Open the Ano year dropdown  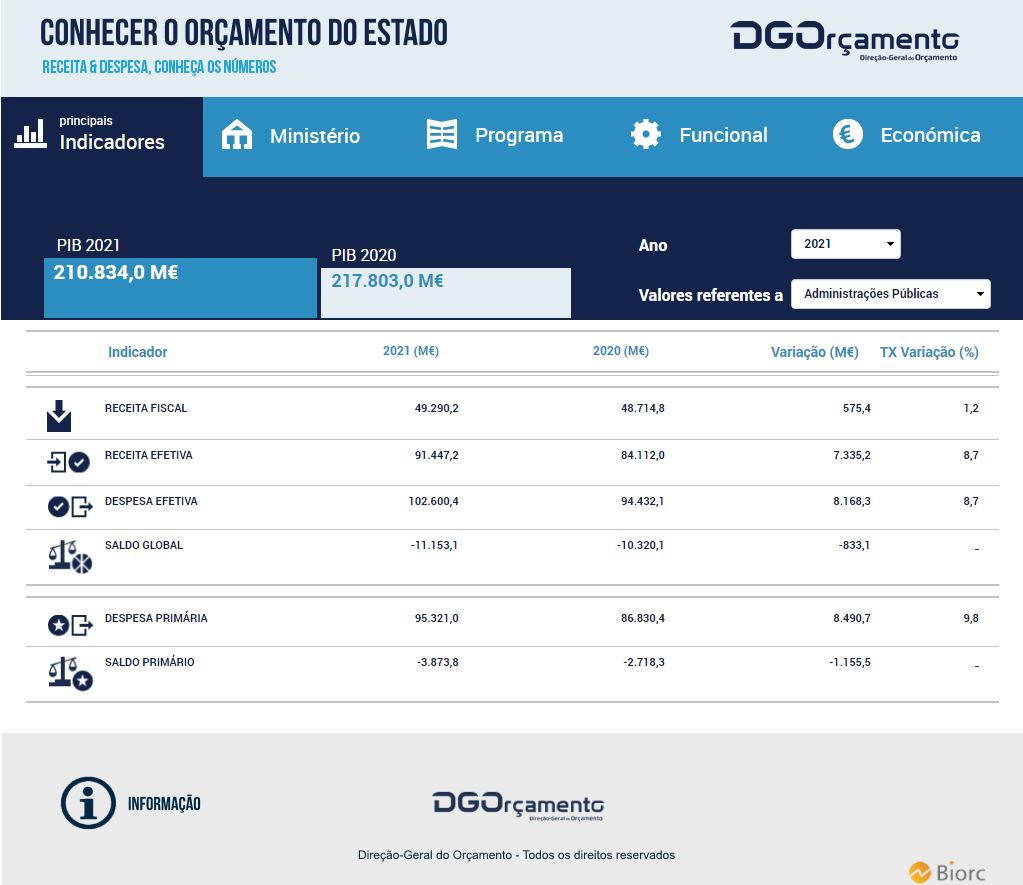[x=845, y=244]
